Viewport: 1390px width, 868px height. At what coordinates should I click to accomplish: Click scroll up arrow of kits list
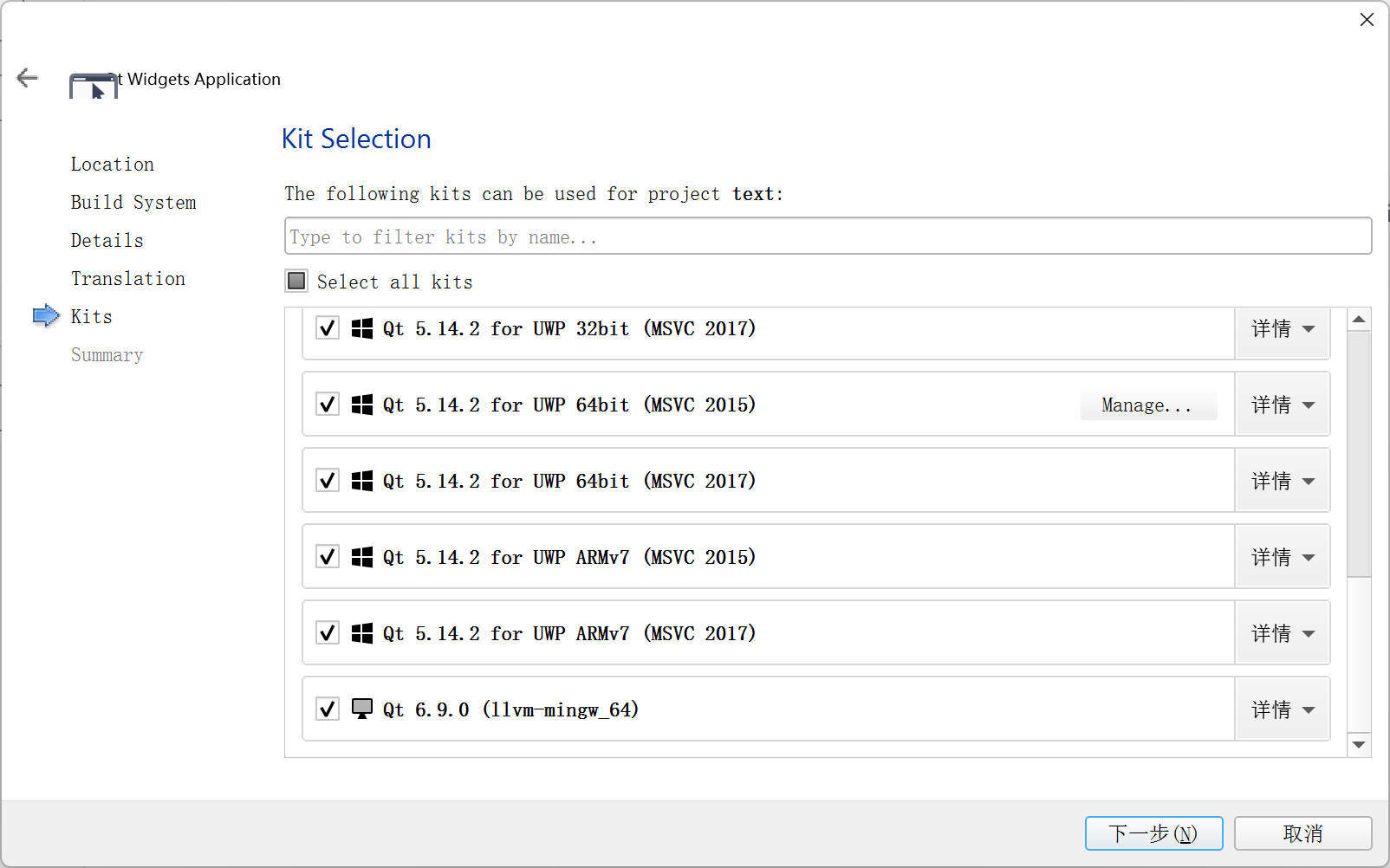pos(1359,320)
